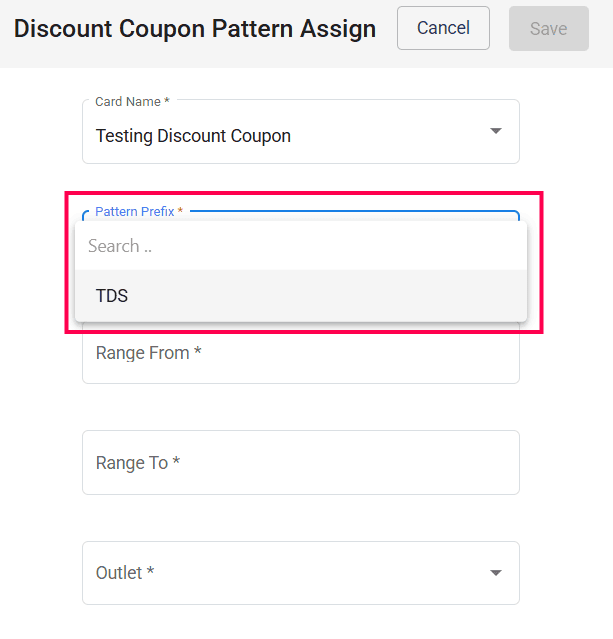Click the Pattern Prefix field's blue top border
Image resolution: width=613 pixels, height=639 pixels.
pyautogui.click(x=350, y=212)
